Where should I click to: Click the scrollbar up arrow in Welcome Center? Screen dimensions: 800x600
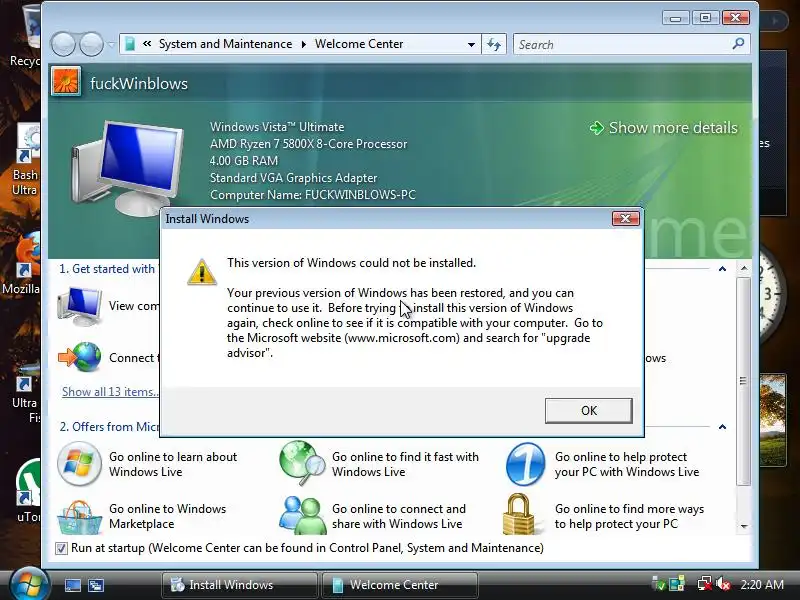coord(744,268)
